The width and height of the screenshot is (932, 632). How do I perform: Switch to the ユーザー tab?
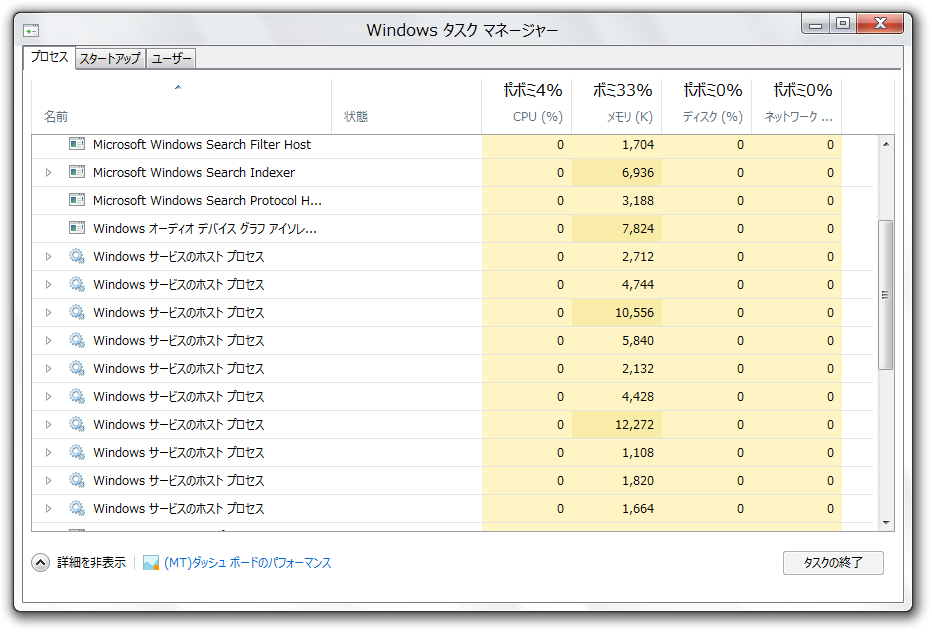click(x=171, y=59)
